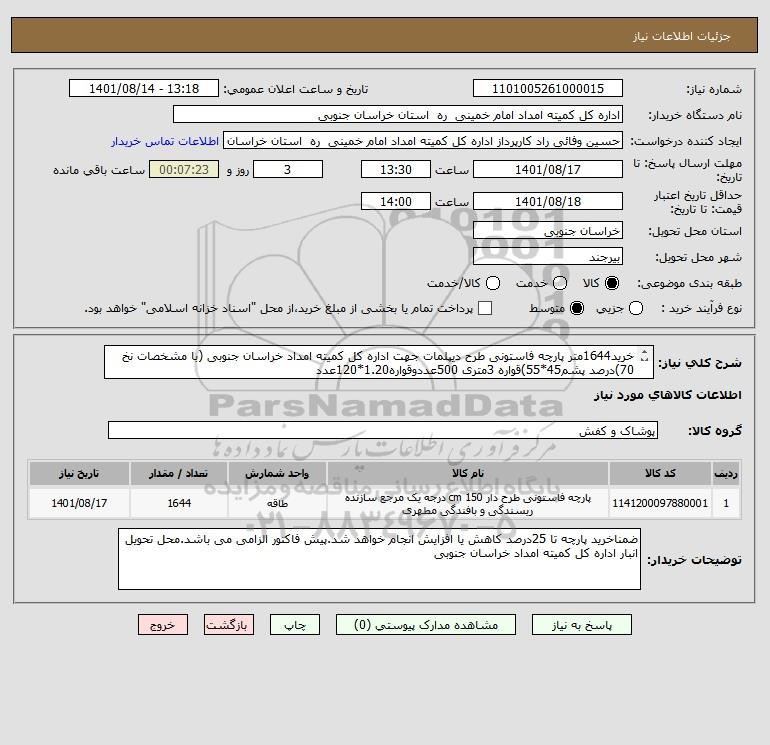Click the 'چاپ' print button
Image resolution: width=770 pixels, height=745 pixels.
point(295,625)
